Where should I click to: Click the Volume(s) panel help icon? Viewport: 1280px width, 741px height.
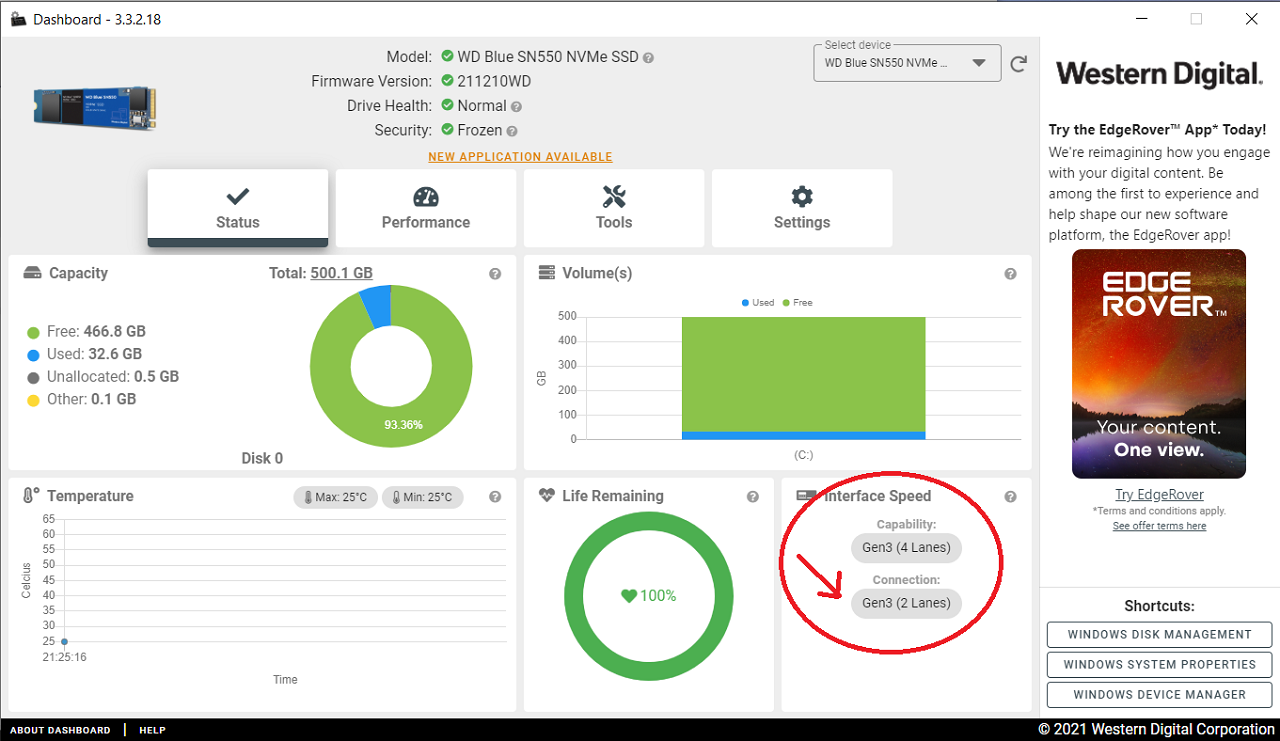1010,274
